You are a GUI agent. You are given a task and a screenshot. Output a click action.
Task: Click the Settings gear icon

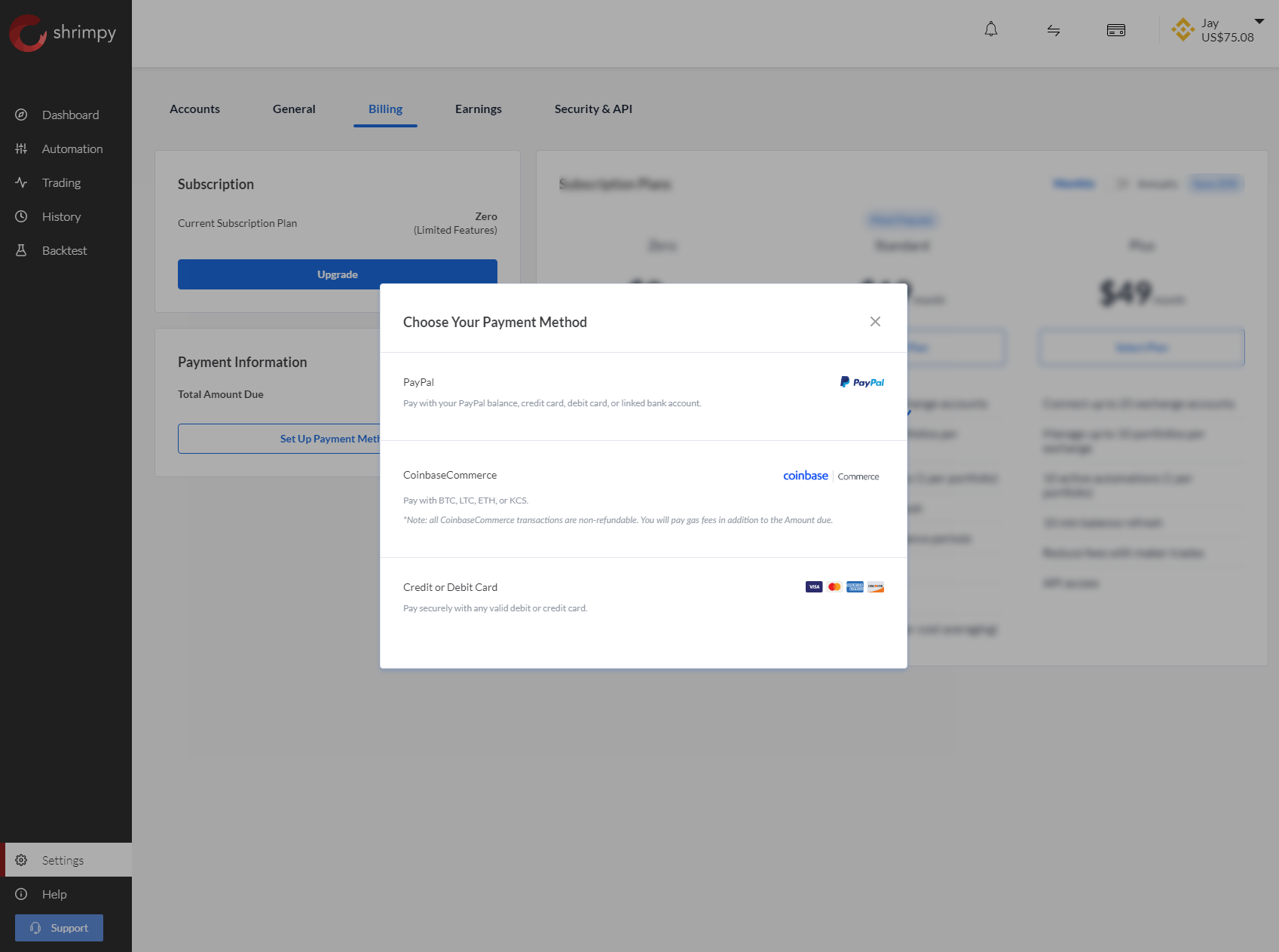[21, 860]
